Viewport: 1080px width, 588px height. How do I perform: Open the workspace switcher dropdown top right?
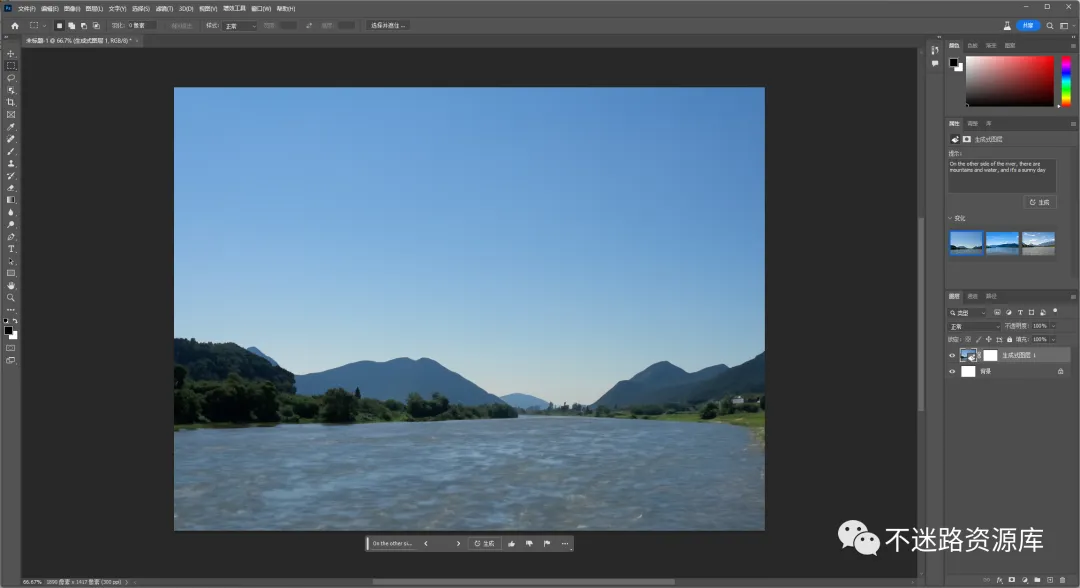coord(1066,25)
